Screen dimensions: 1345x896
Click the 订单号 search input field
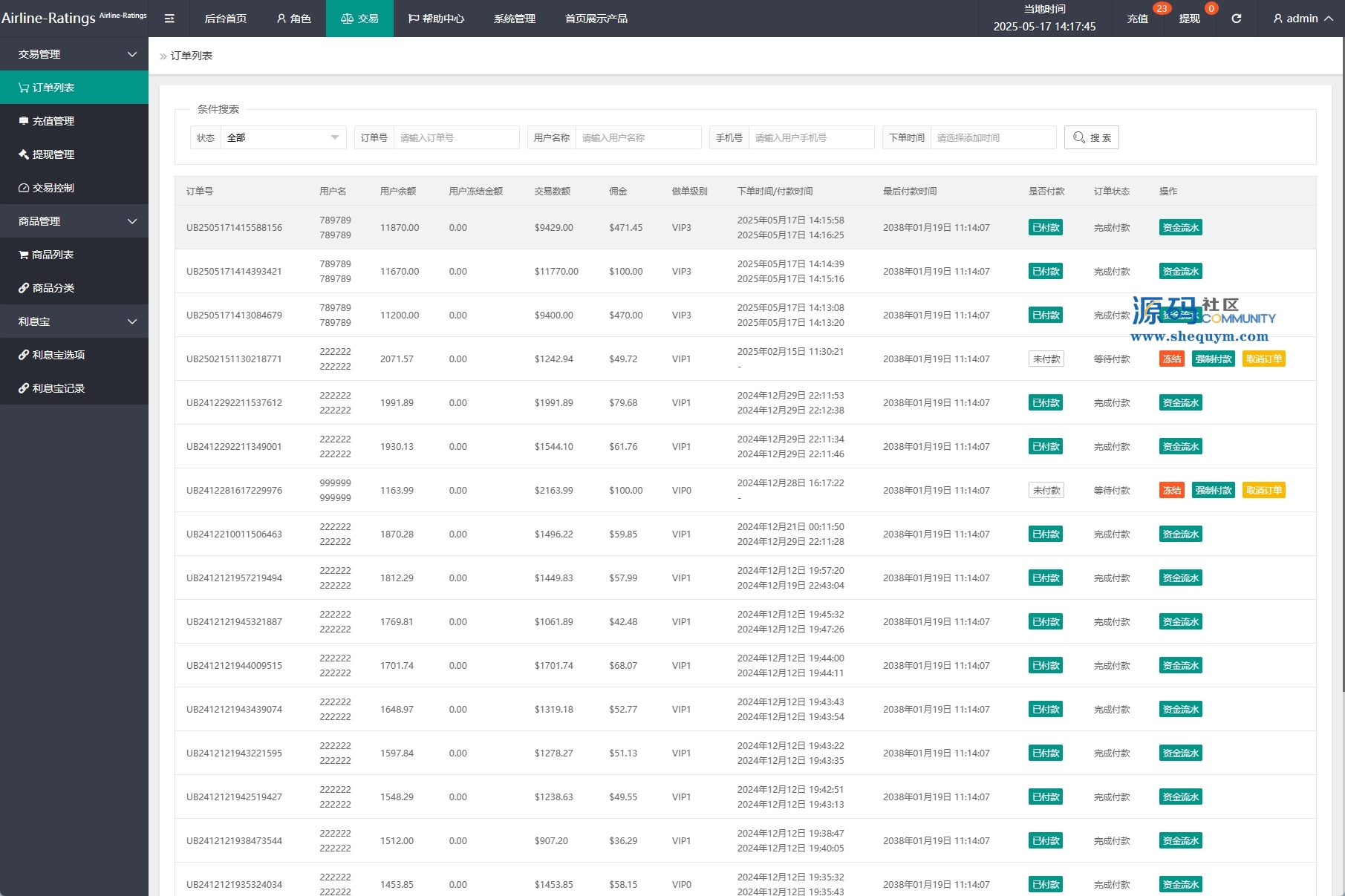tap(456, 137)
